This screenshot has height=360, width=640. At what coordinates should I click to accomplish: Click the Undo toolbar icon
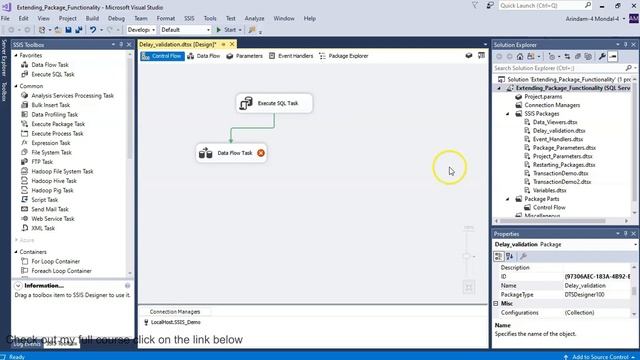click(x=93, y=30)
